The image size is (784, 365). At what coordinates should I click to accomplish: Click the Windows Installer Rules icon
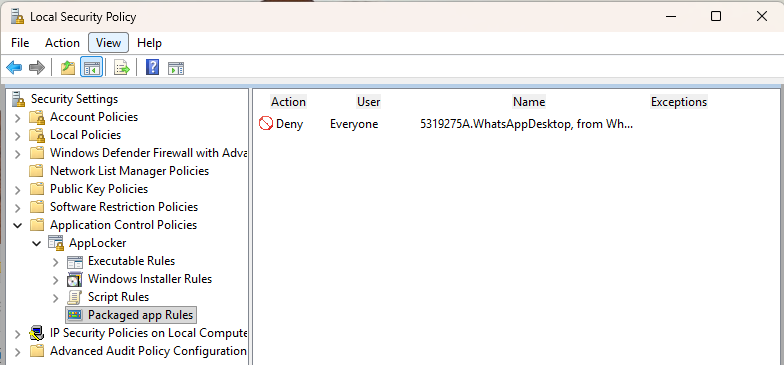(74, 280)
